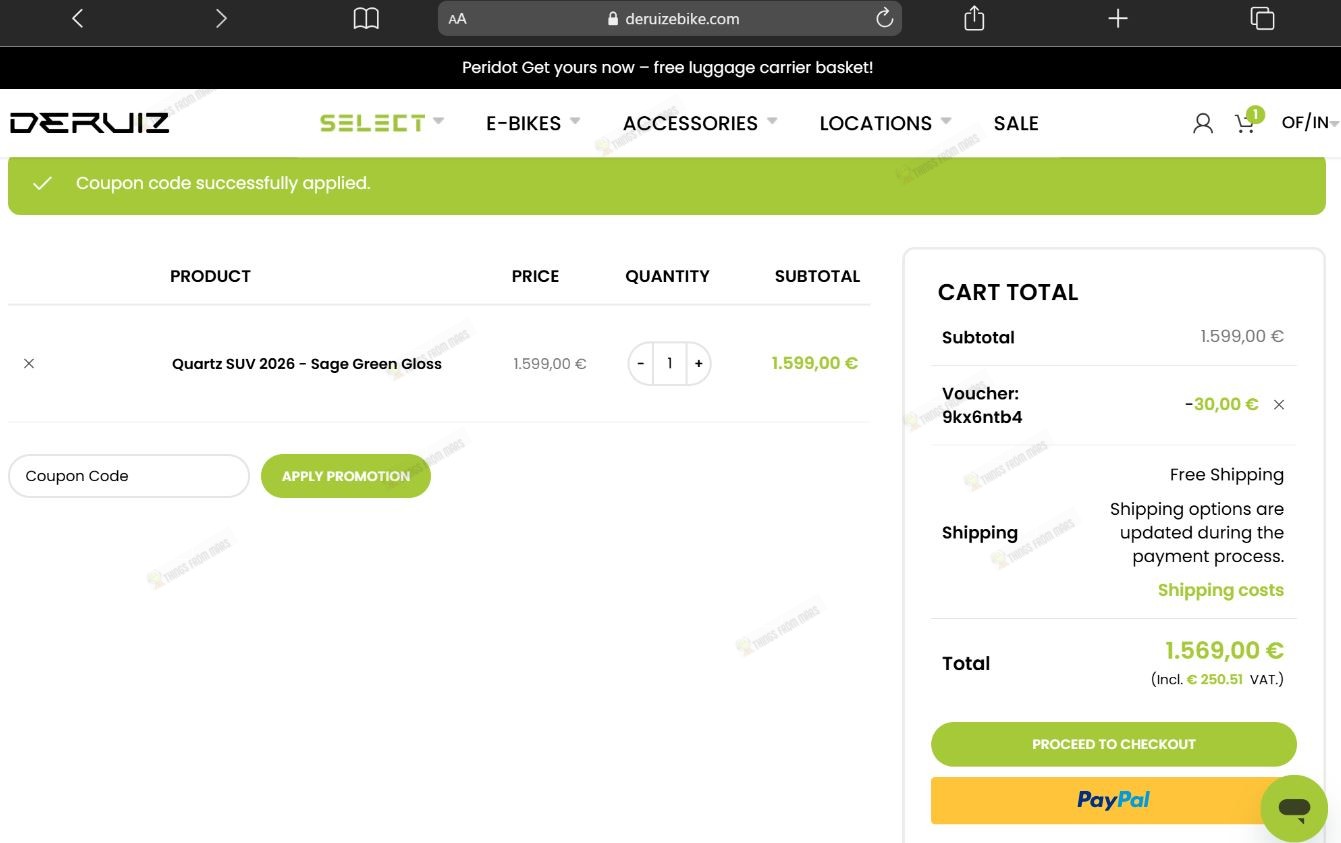Open the Safari share sheet icon
Image resolution: width=1341 pixels, height=843 pixels.
pyautogui.click(x=974, y=18)
